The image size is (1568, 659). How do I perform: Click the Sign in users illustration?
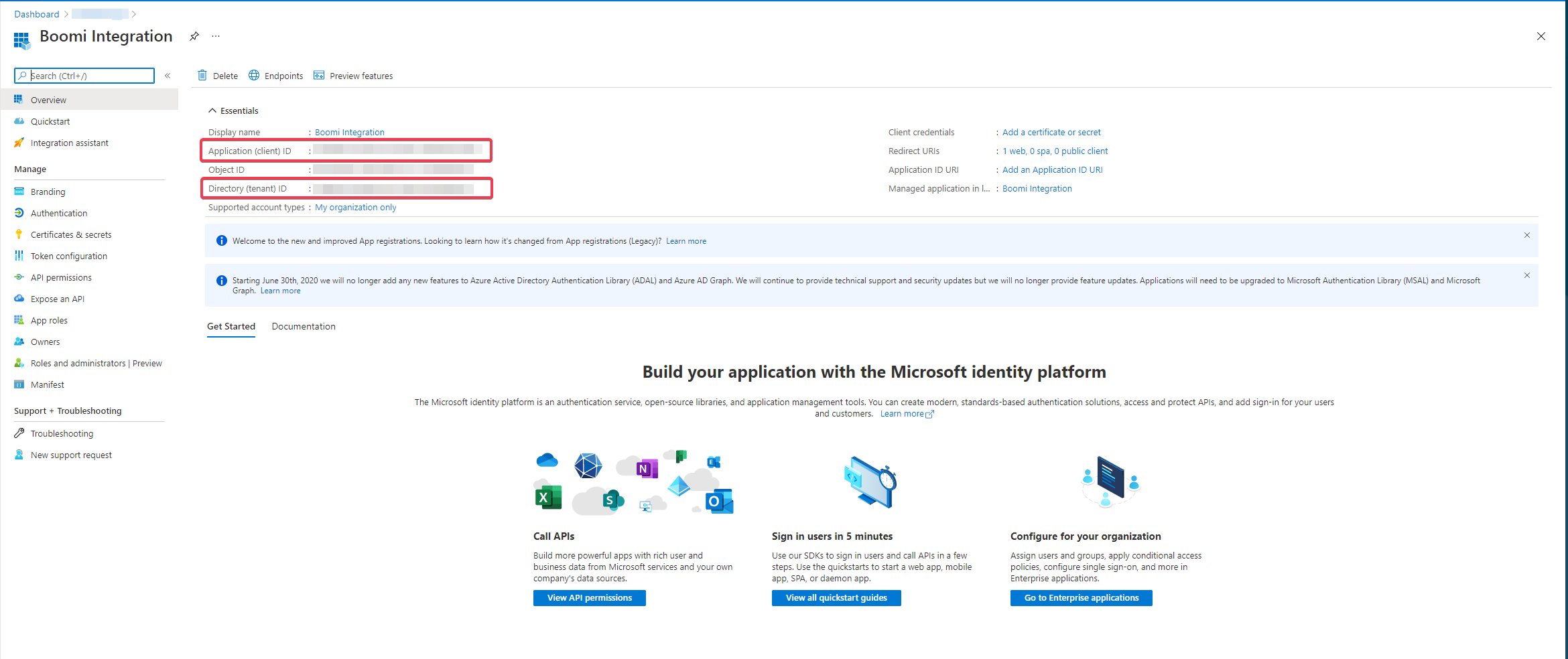point(870,482)
